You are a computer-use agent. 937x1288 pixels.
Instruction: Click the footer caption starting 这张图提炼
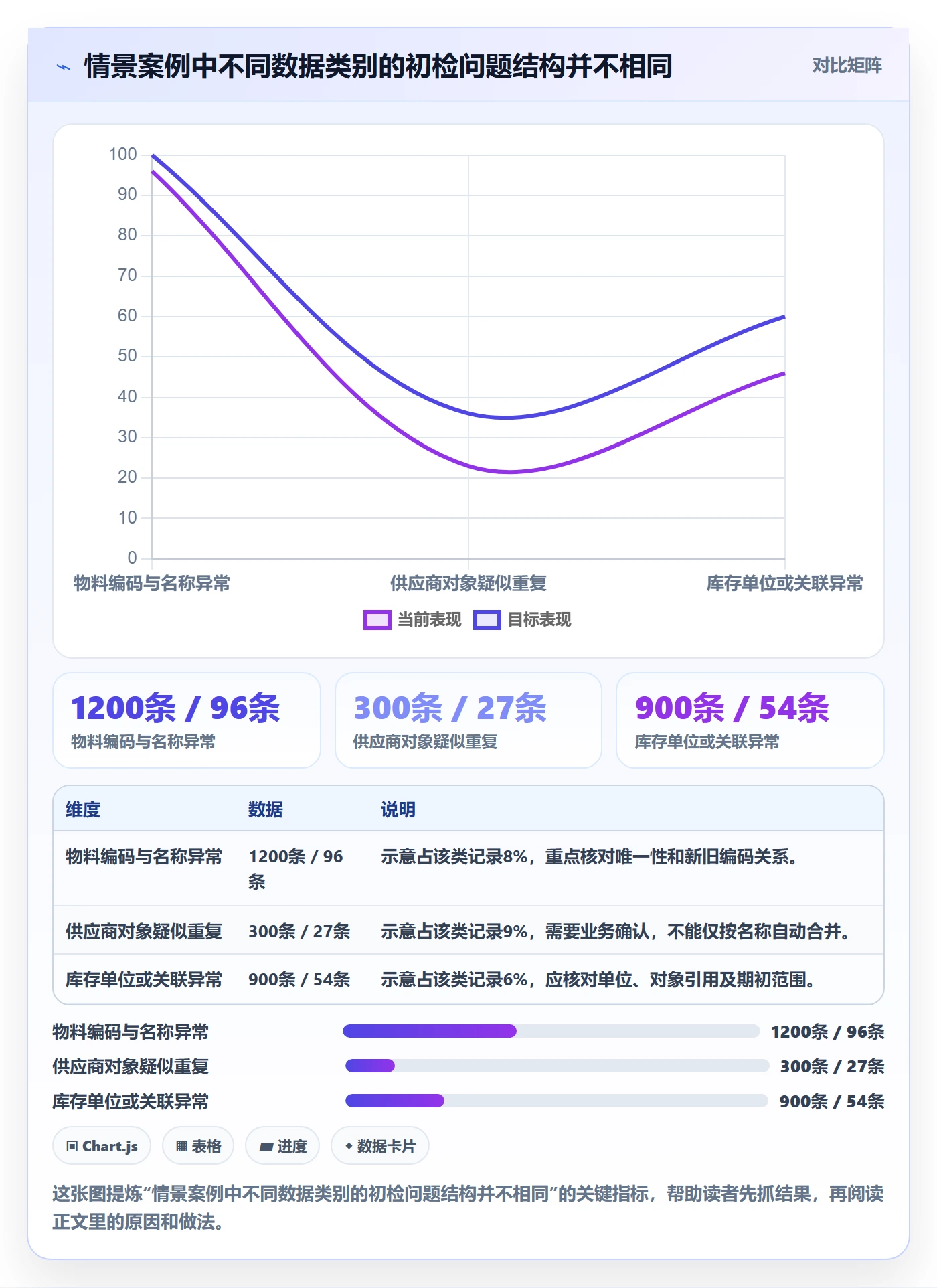pyautogui.click(x=468, y=1207)
